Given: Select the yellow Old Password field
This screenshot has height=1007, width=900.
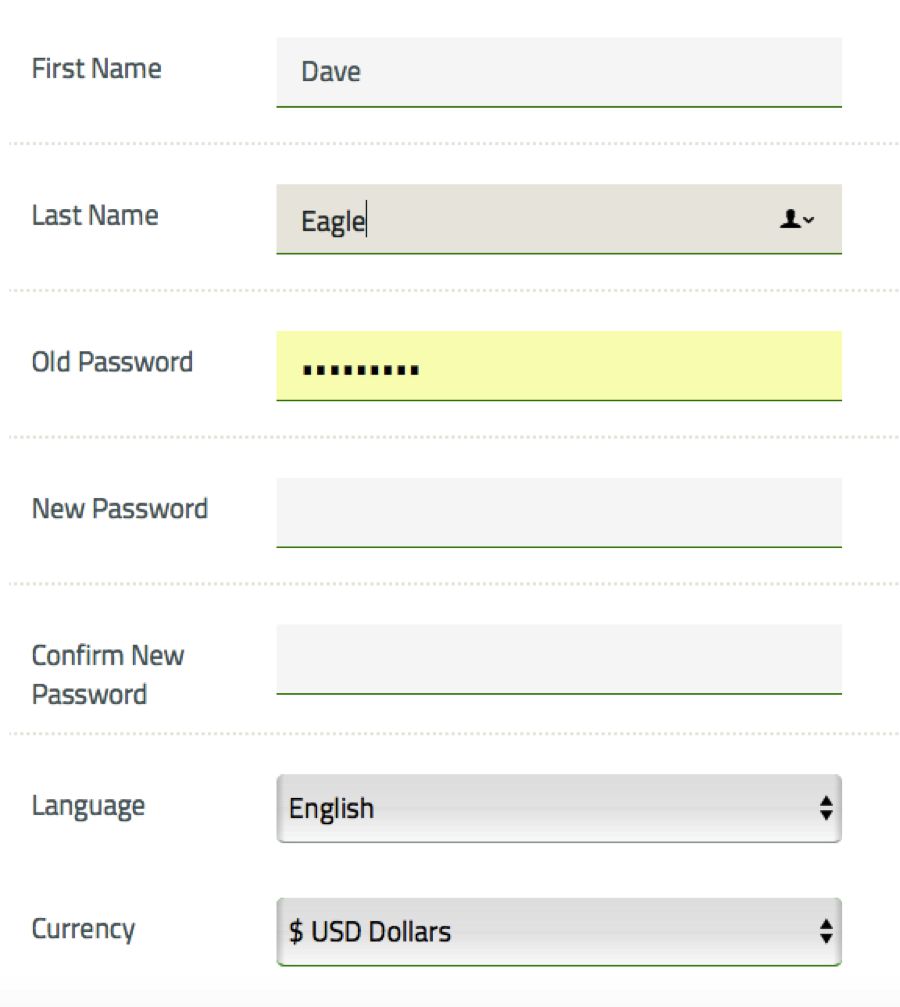Looking at the screenshot, I should pos(559,365).
